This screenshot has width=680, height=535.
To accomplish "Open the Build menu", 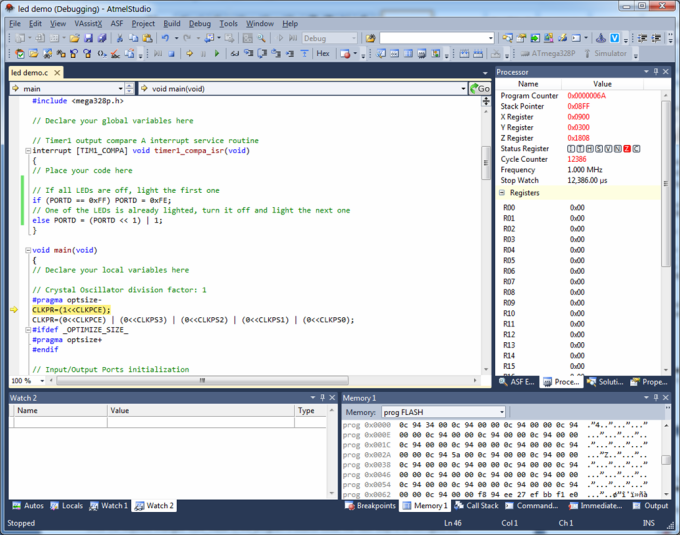I will pos(172,23).
